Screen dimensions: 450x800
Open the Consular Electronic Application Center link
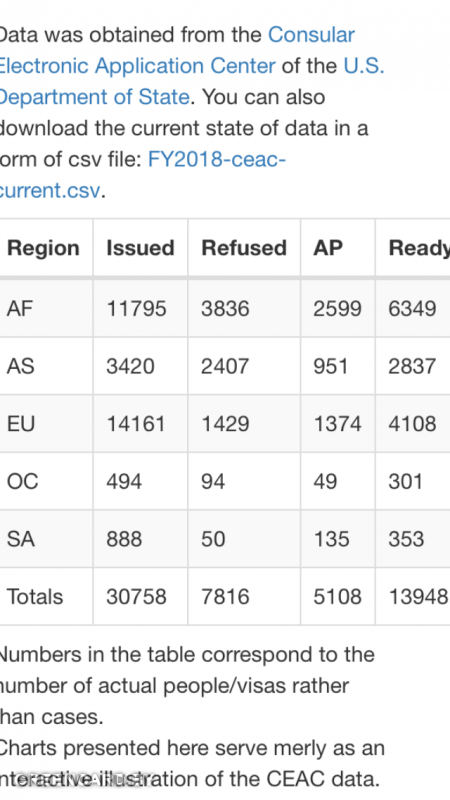point(138,66)
